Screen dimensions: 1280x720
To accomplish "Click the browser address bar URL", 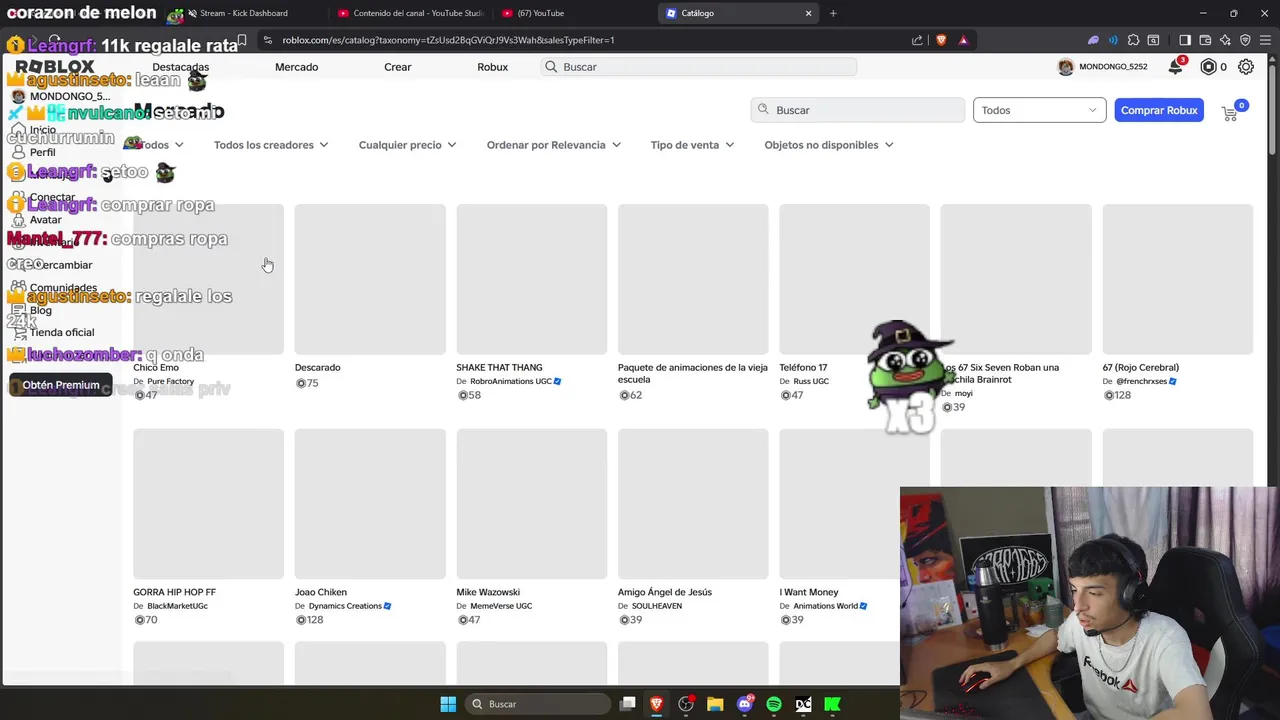I will (448, 40).
